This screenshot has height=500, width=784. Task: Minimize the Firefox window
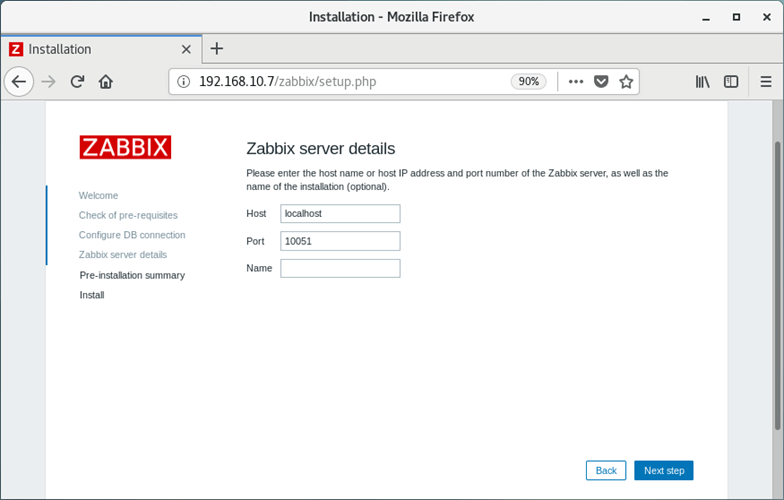(706, 18)
